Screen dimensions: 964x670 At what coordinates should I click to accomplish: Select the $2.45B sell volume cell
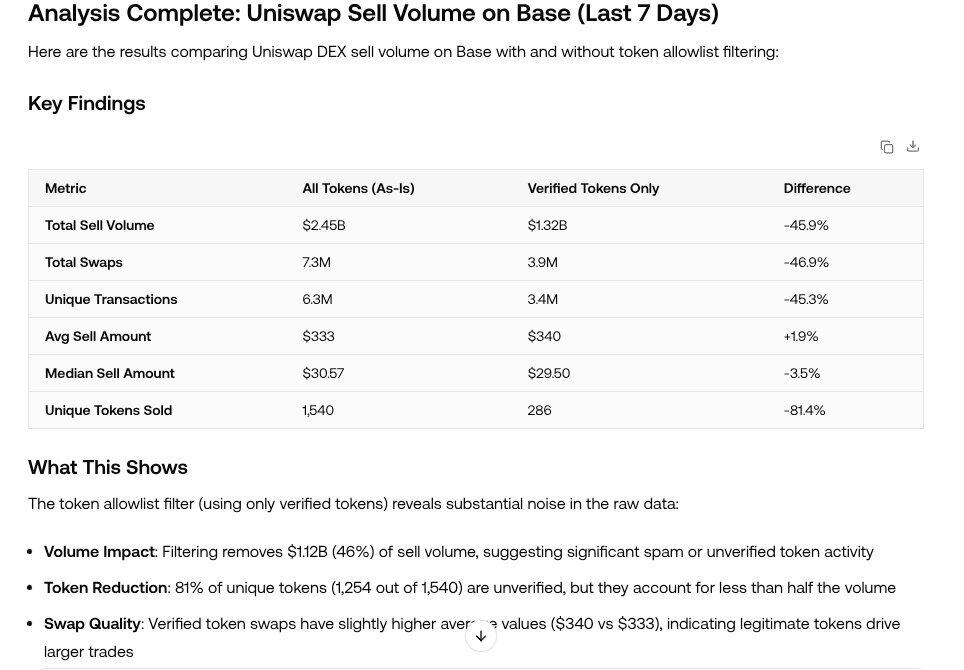(324, 225)
